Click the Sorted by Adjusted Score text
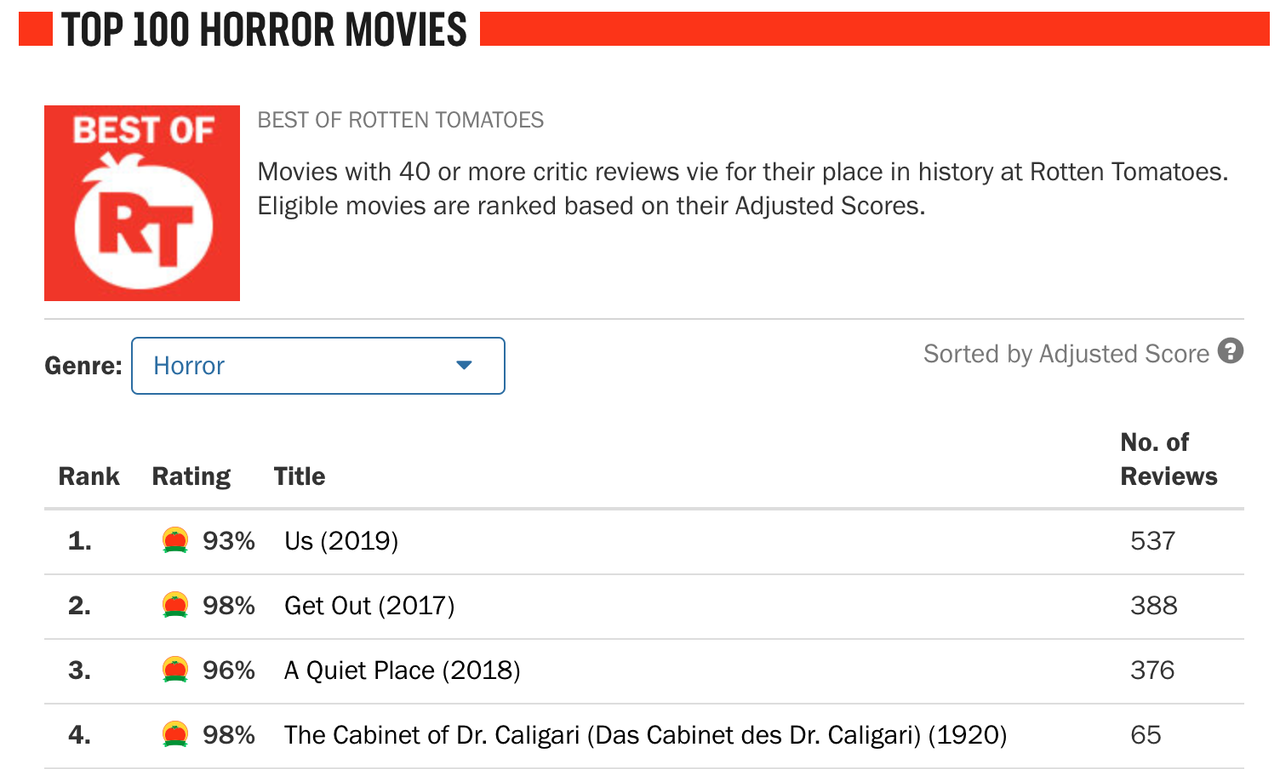Screen dimensions: 1280x769 point(1066,354)
